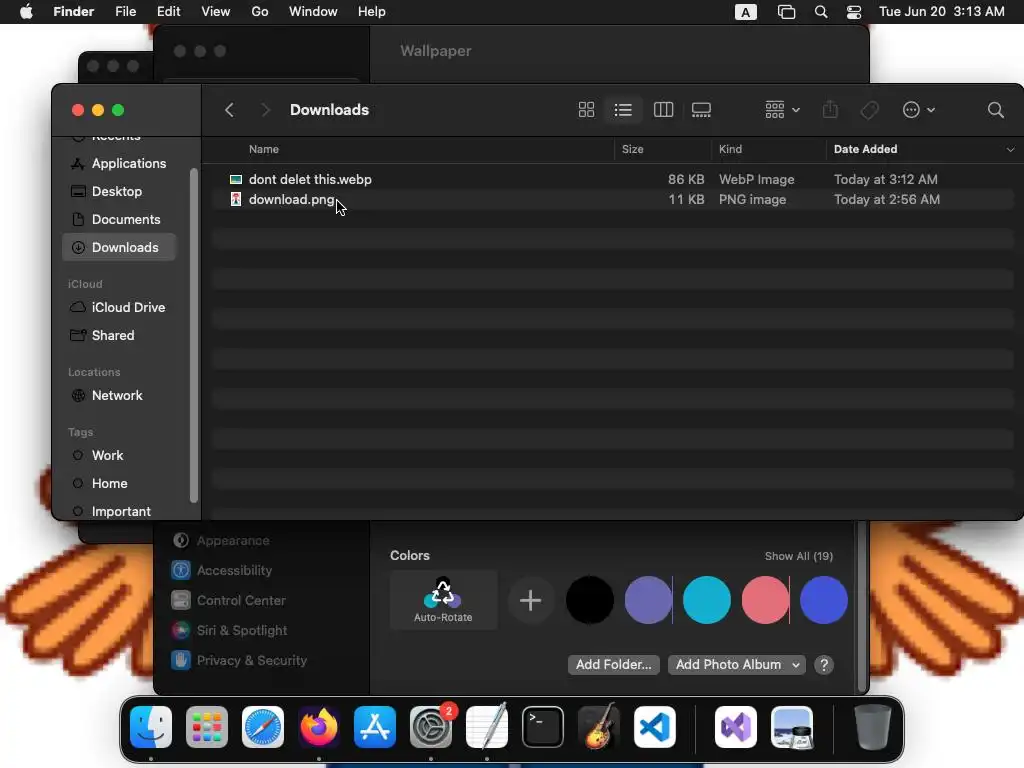Click the Finder search magnifier icon

point(995,110)
